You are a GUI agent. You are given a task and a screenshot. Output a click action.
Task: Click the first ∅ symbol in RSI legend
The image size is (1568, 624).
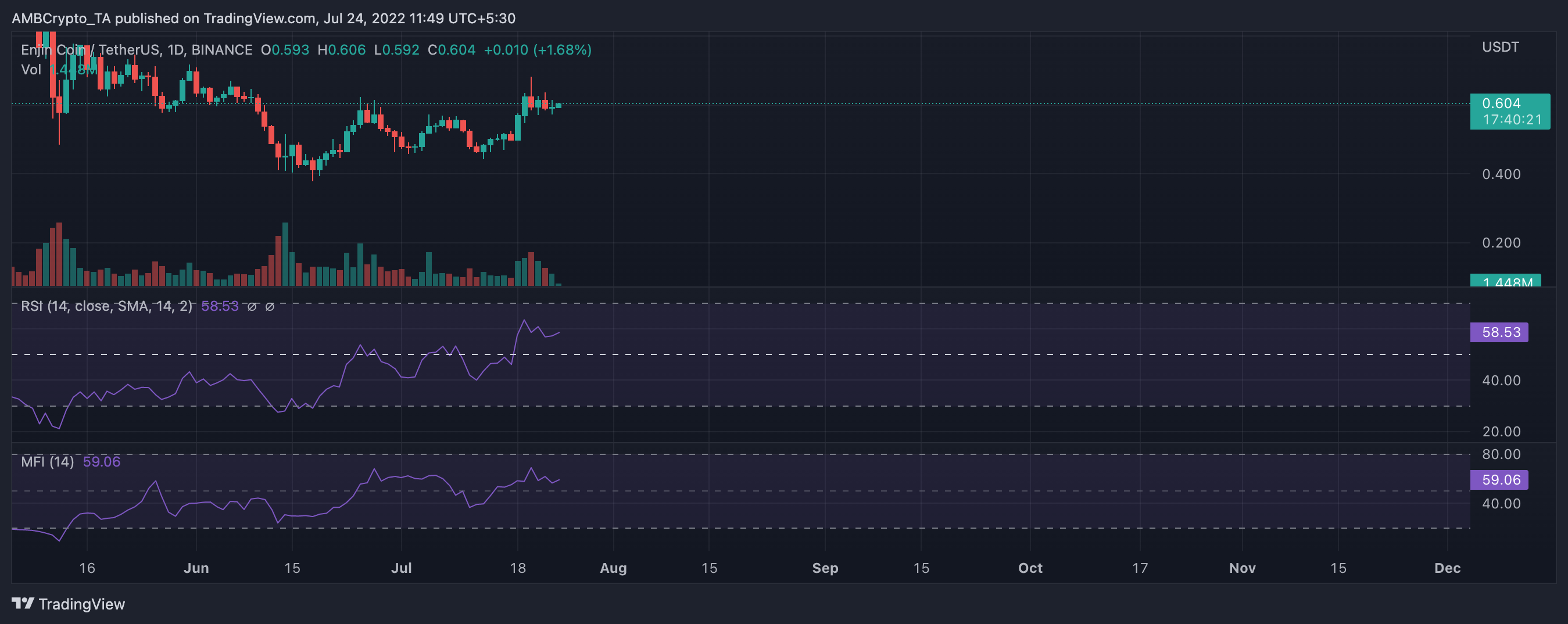(252, 306)
